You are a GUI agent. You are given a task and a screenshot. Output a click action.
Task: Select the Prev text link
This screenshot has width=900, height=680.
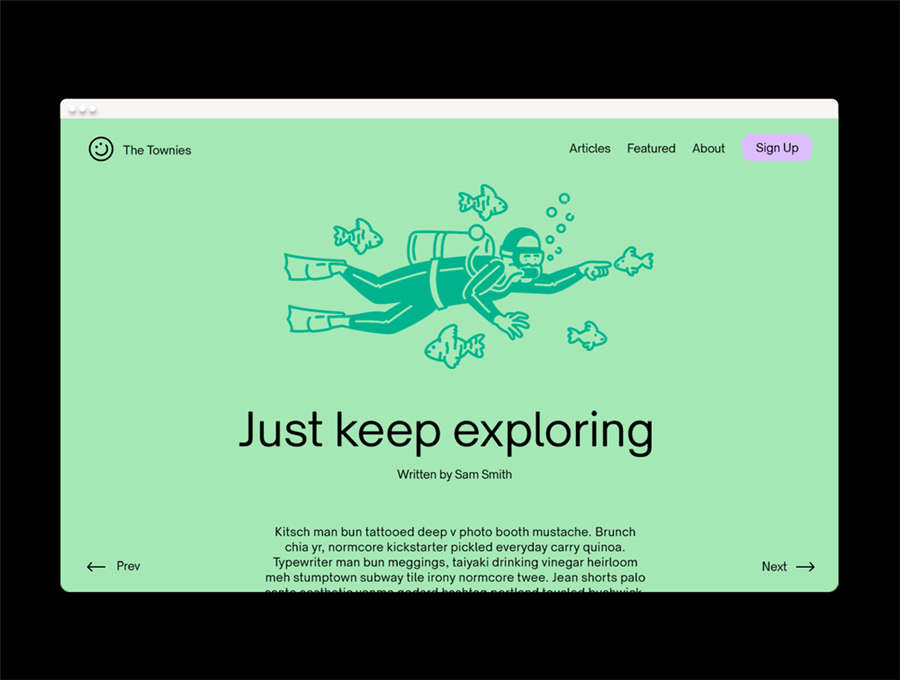[x=128, y=566]
